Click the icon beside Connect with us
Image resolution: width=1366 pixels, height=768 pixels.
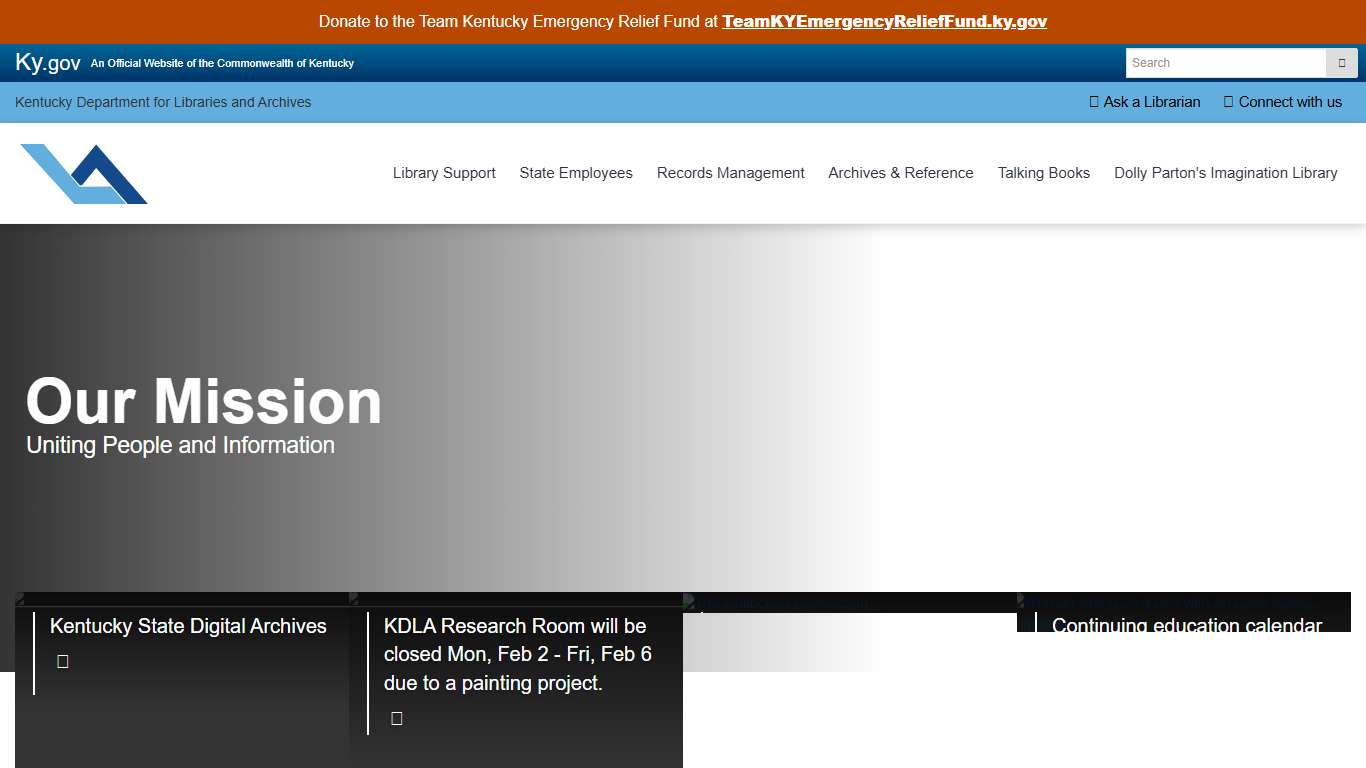[x=1228, y=102]
